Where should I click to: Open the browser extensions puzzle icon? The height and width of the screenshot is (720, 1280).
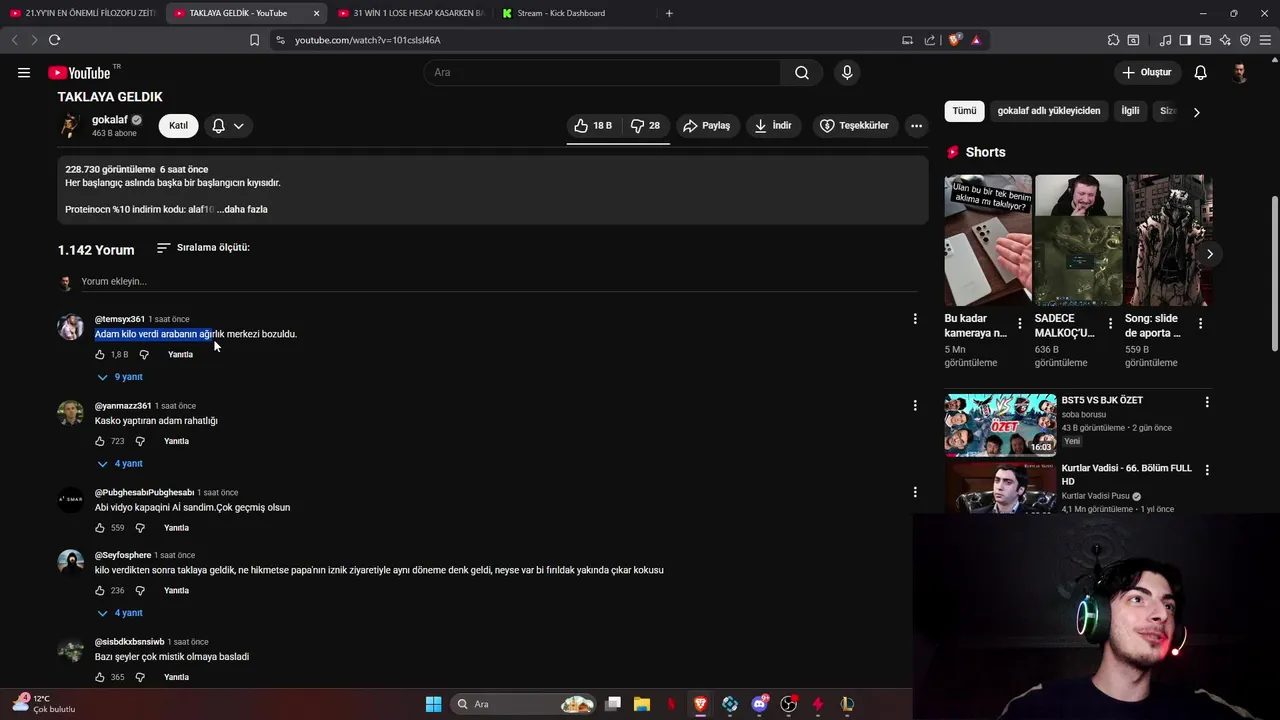tap(1113, 40)
